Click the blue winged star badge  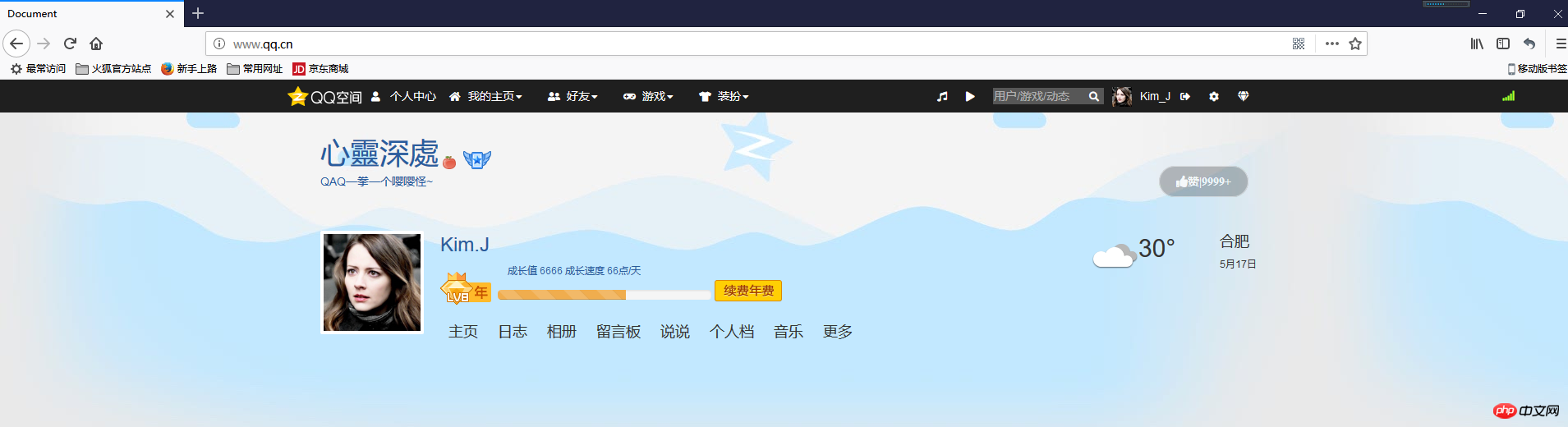click(477, 159)
